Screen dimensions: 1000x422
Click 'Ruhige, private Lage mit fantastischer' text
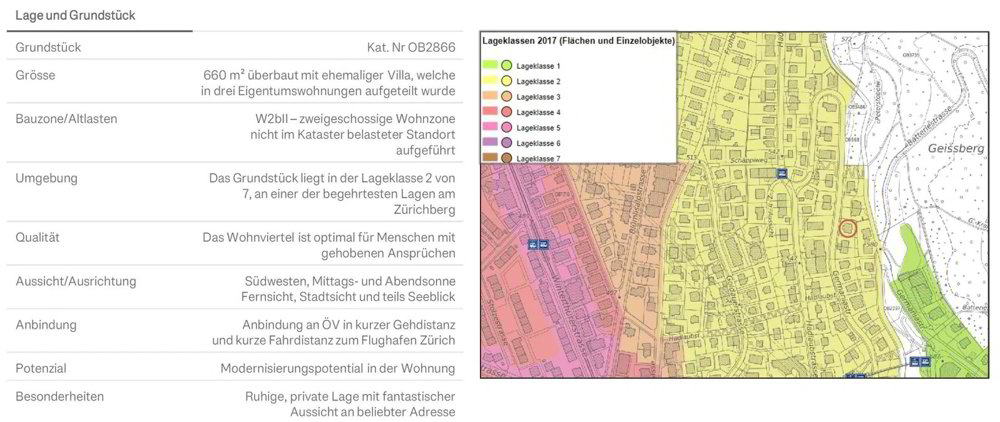point(350,396)
